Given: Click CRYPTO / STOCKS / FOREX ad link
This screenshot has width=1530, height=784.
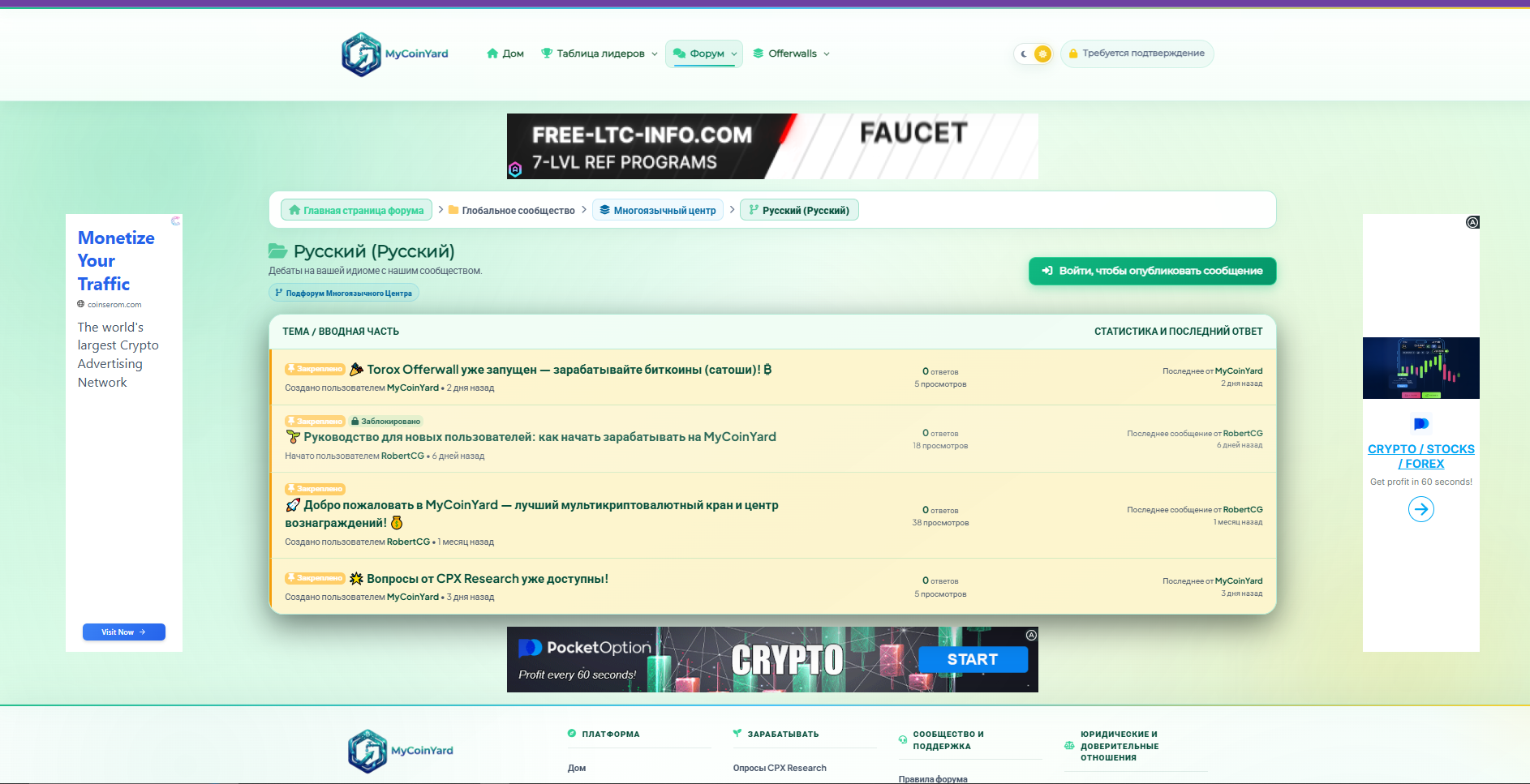Looking at the screenshot, I should point(1421,456).
